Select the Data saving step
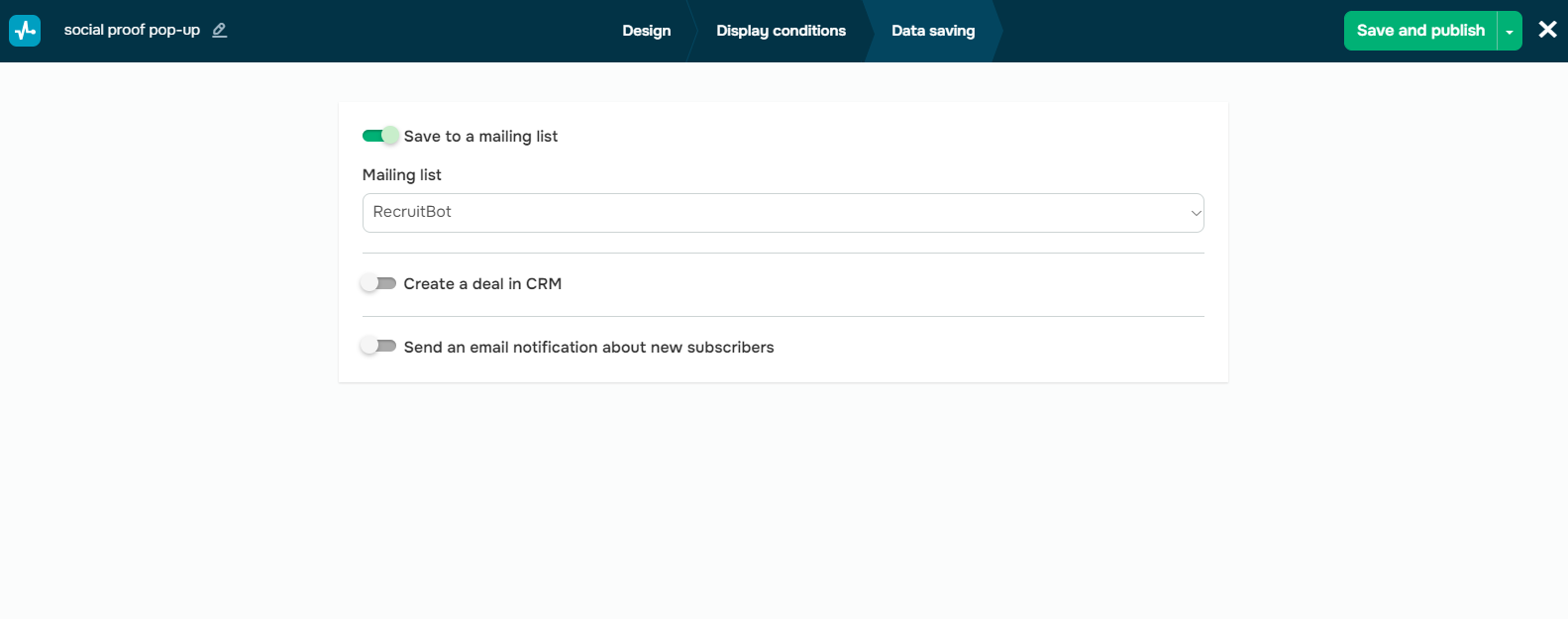This screenshot has height=619, width=1568. (933, 31)
